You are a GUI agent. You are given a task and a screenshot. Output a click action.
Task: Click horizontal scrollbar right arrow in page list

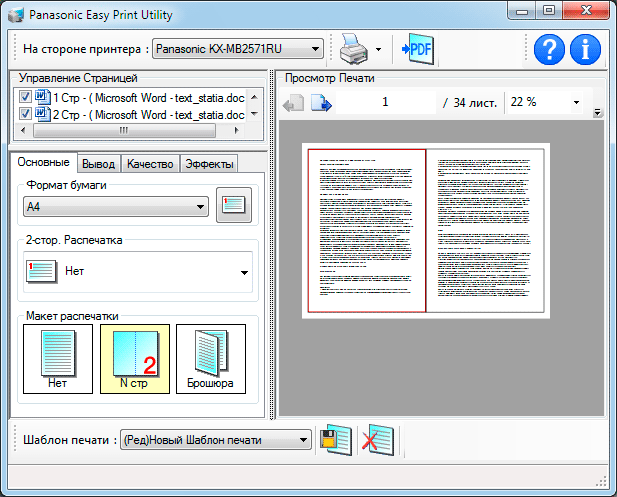tap(236, 130)
